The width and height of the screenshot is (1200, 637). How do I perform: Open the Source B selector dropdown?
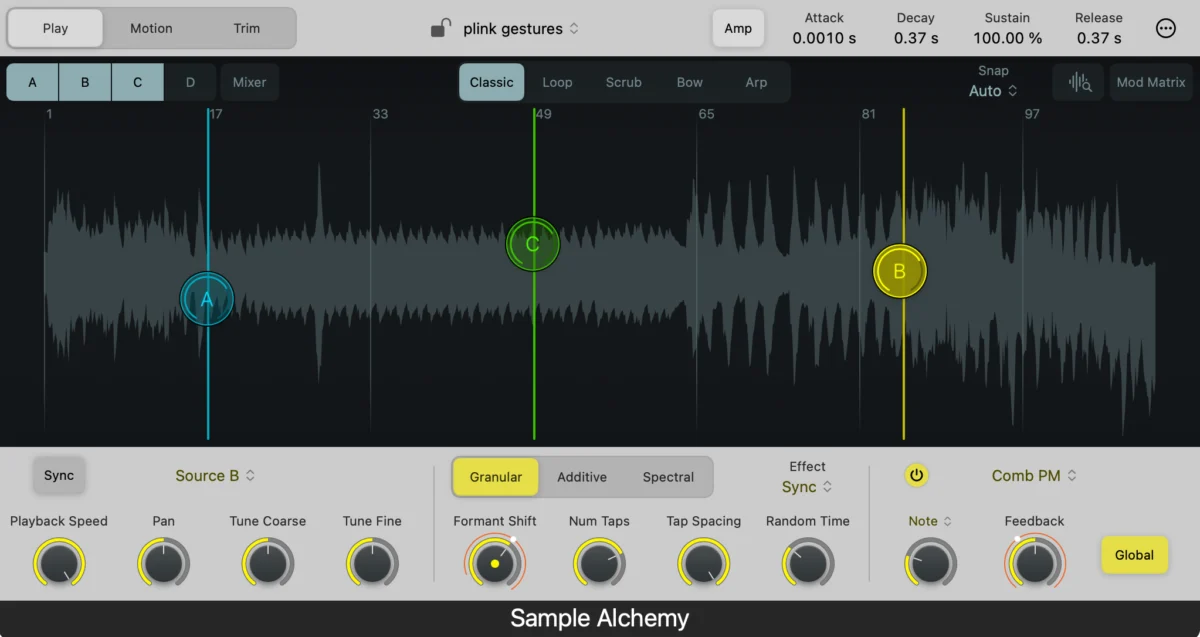[215, 476]
